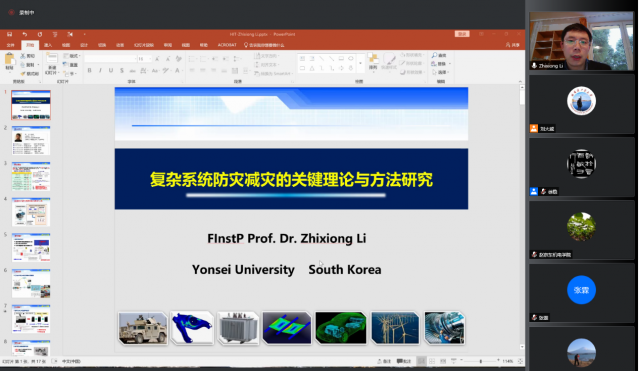Image resolution: width=640 pixels, height=371 pixels.
Task: Open the Select objects tool
Action: click(441, 72)
